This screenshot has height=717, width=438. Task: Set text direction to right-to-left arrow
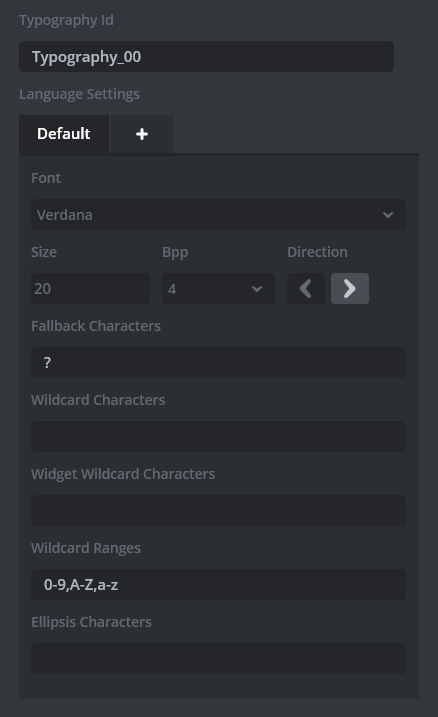(x=306, y=289)
